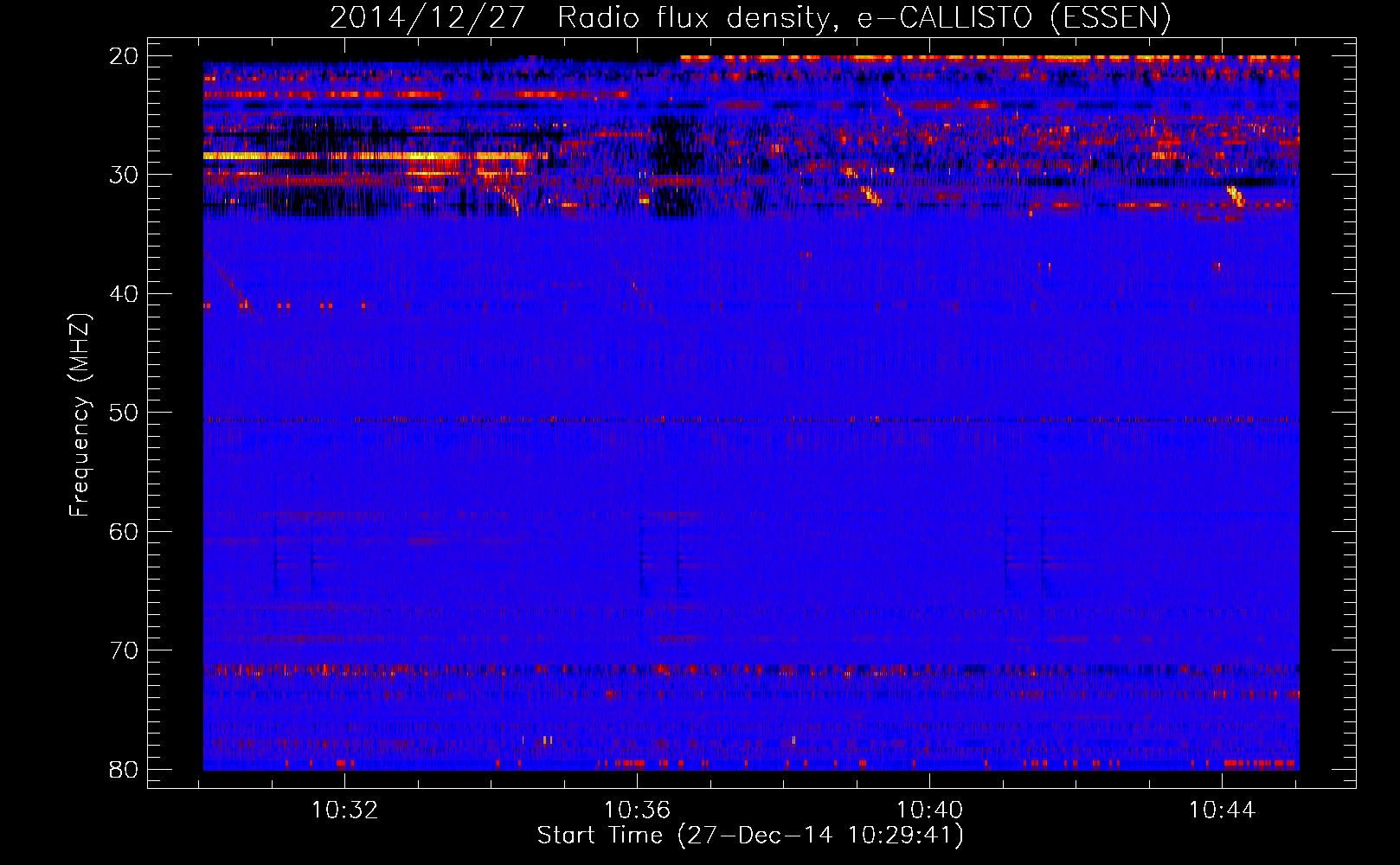Viewport: 1400px width, 865px height.
Task: Click the 50 MHz frequency tick label
Action: 124,413
